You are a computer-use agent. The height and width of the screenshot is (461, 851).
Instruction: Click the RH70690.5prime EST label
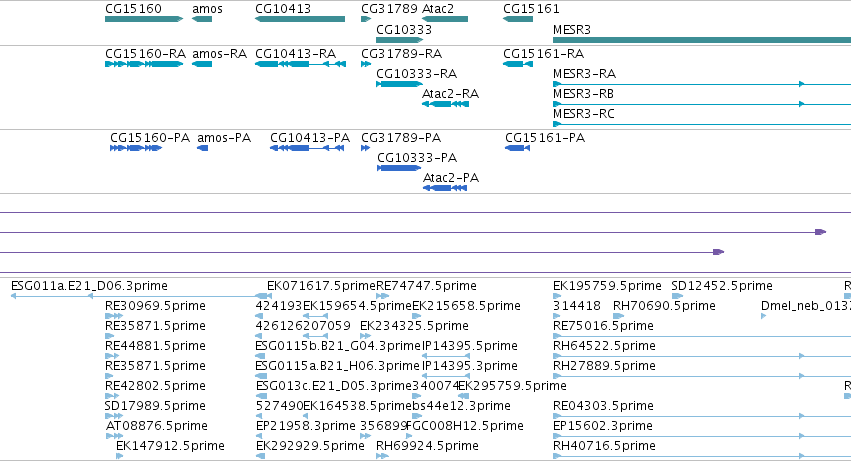click(x=664, y=306)
